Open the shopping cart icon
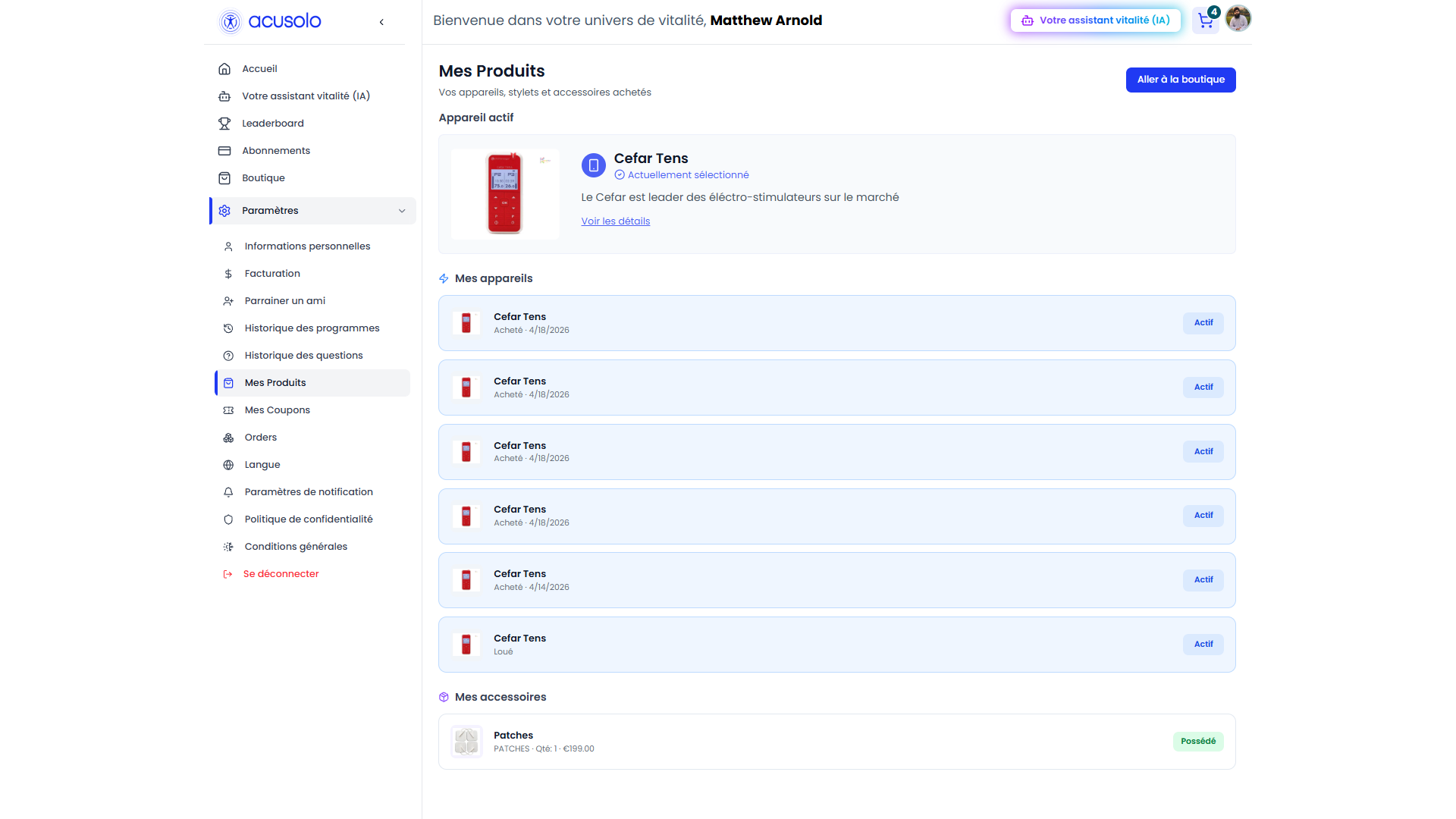Screen dimensions: 1456x819 pos(1205,20)
